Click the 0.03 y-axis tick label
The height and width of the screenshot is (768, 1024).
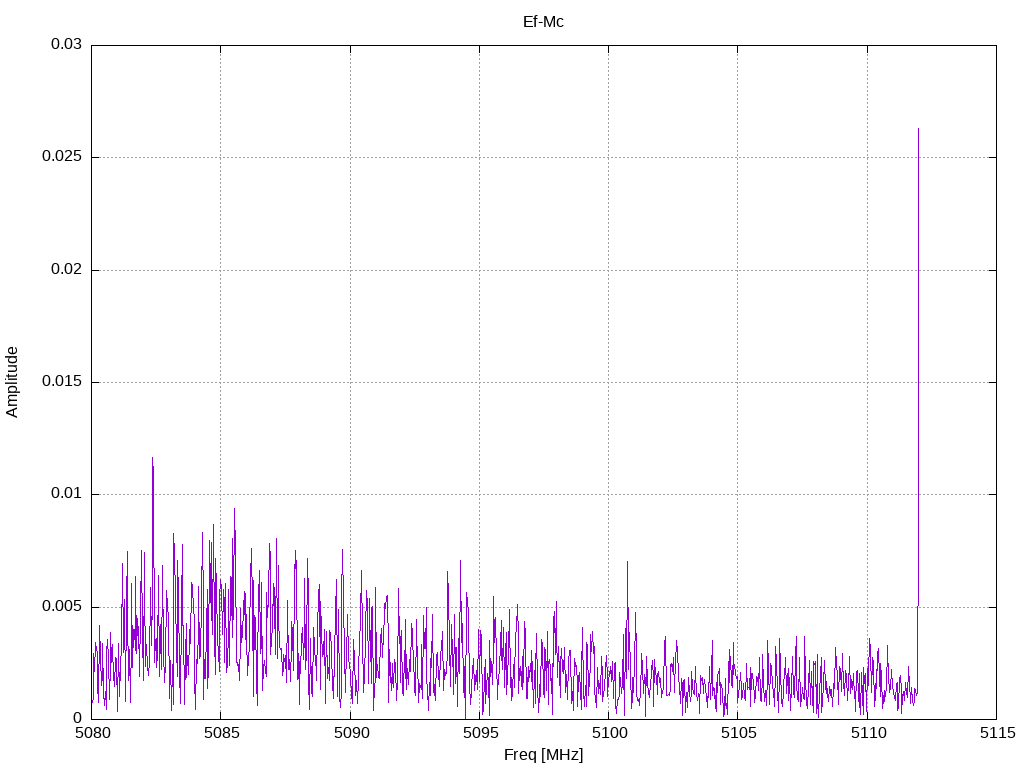67,44
